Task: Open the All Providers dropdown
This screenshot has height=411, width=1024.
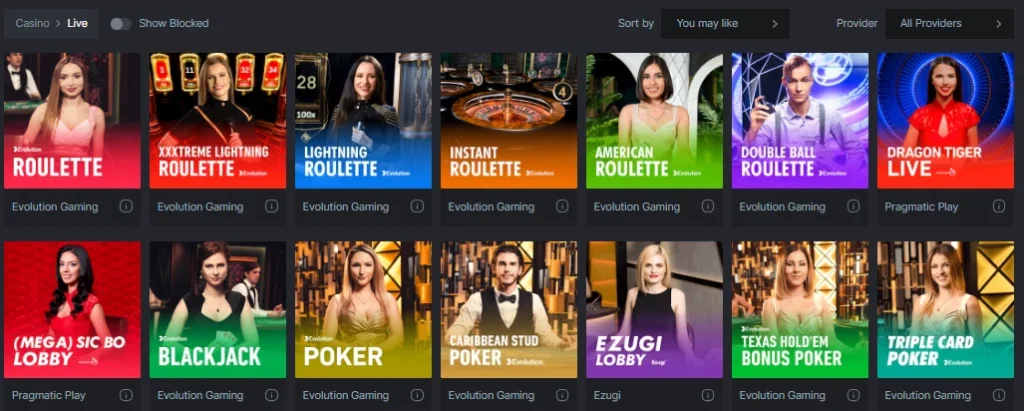Action: [x=950, y=24]
